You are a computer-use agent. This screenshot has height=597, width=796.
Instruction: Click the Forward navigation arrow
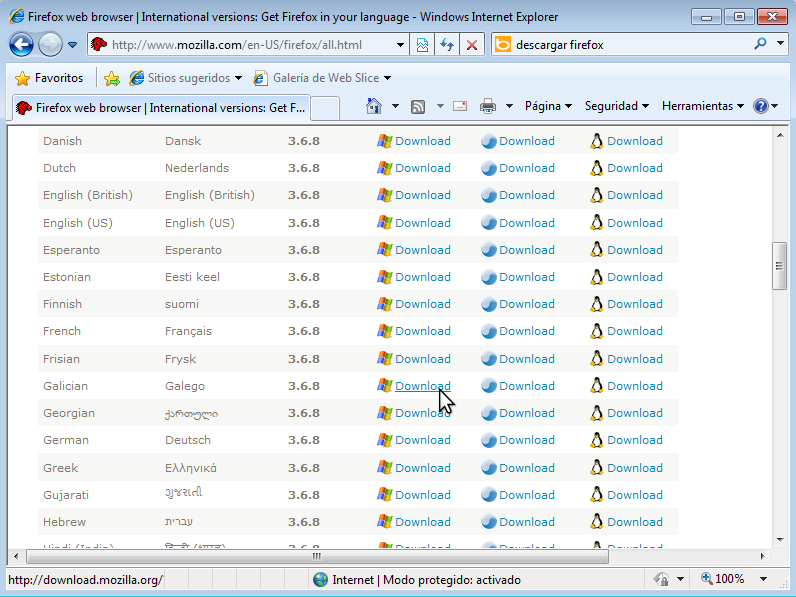50,45
